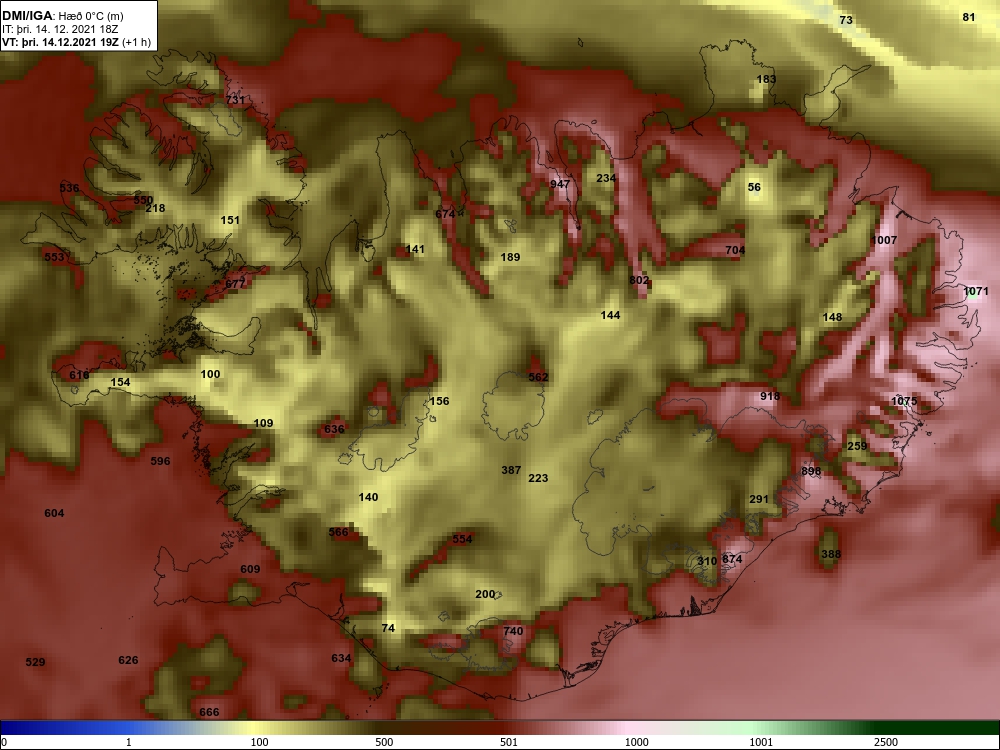Click the 1007 height value

coord(884,240)
